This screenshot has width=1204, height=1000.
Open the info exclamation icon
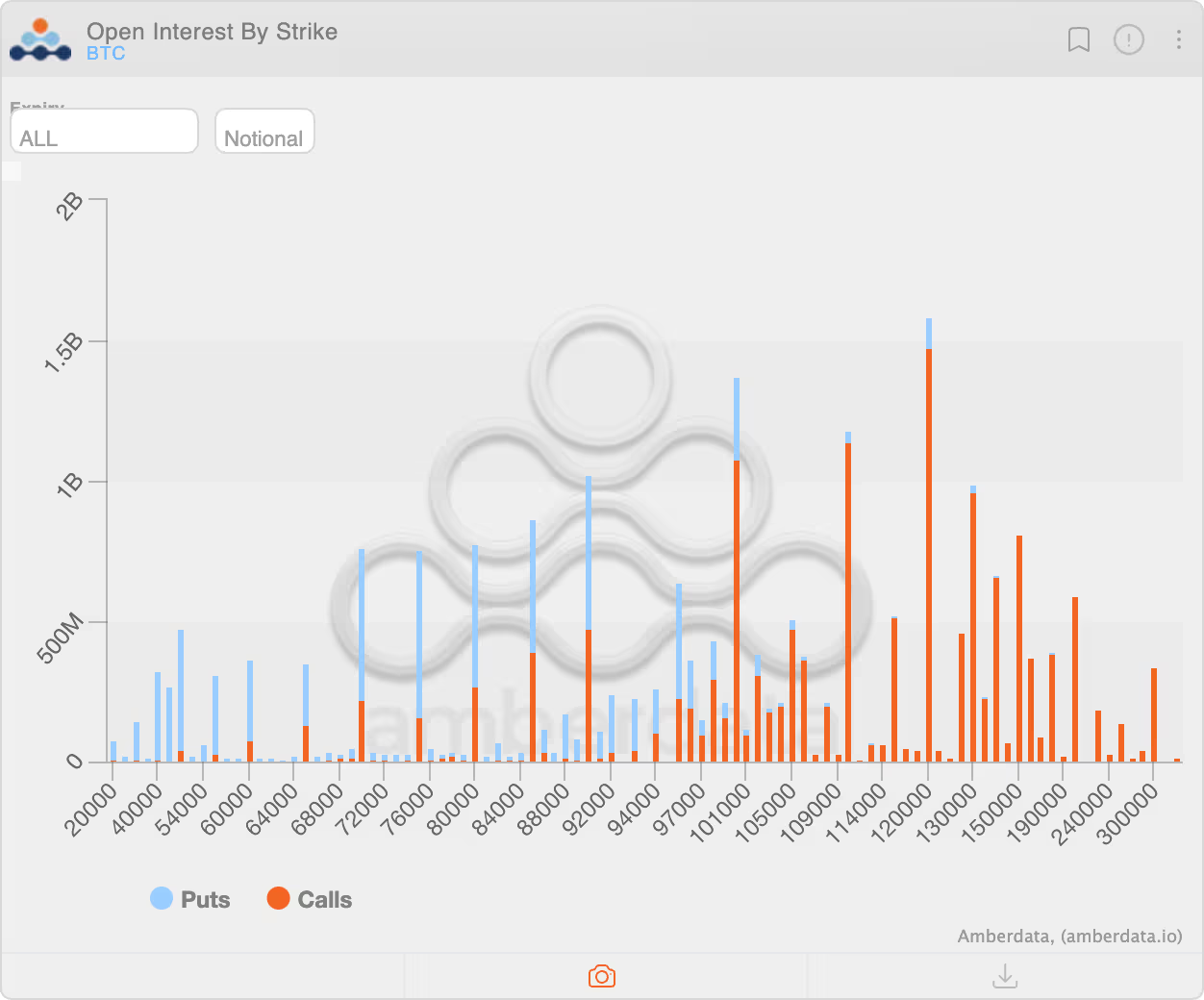[x=1129, y=39]
